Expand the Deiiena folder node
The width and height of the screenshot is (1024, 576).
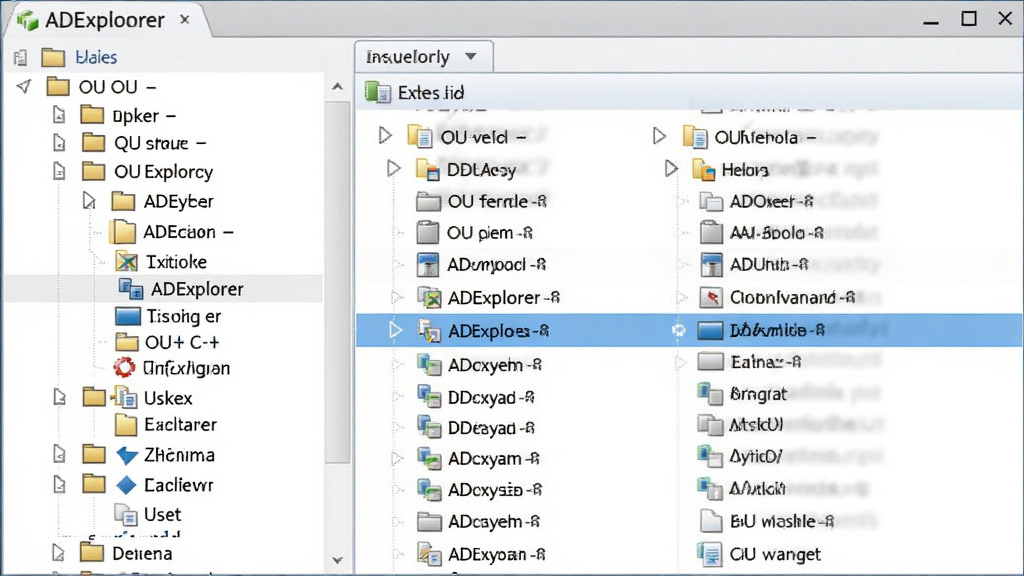point(59,553)
